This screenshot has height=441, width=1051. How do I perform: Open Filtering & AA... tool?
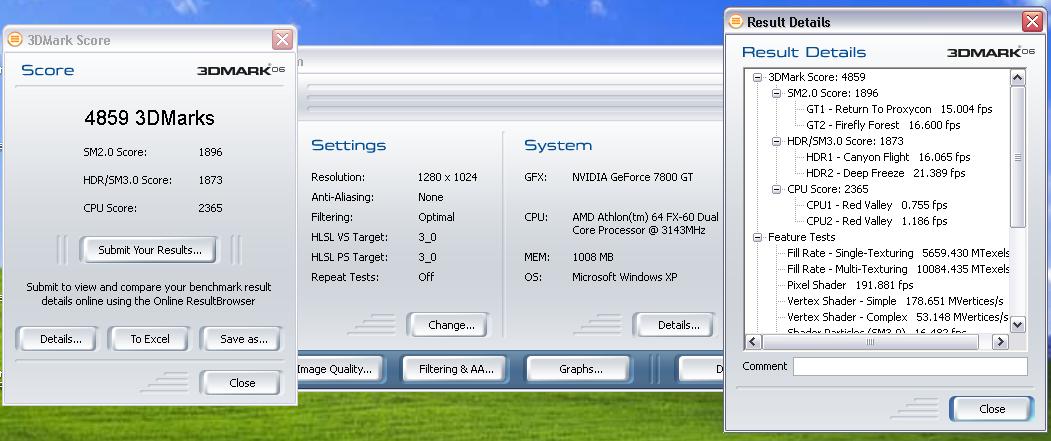point(455,369)
